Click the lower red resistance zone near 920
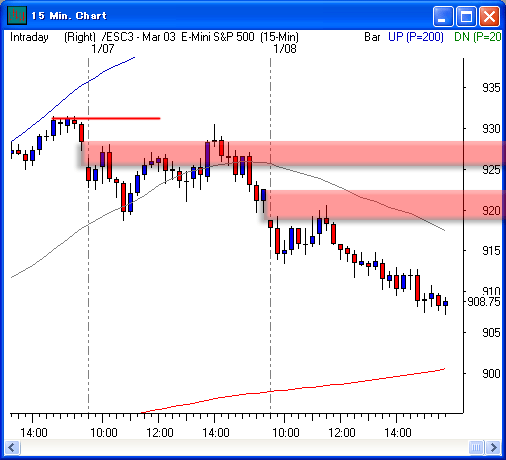Image resolution: width=506 pixels, height=460 pixels. click(x=385, y=205)
